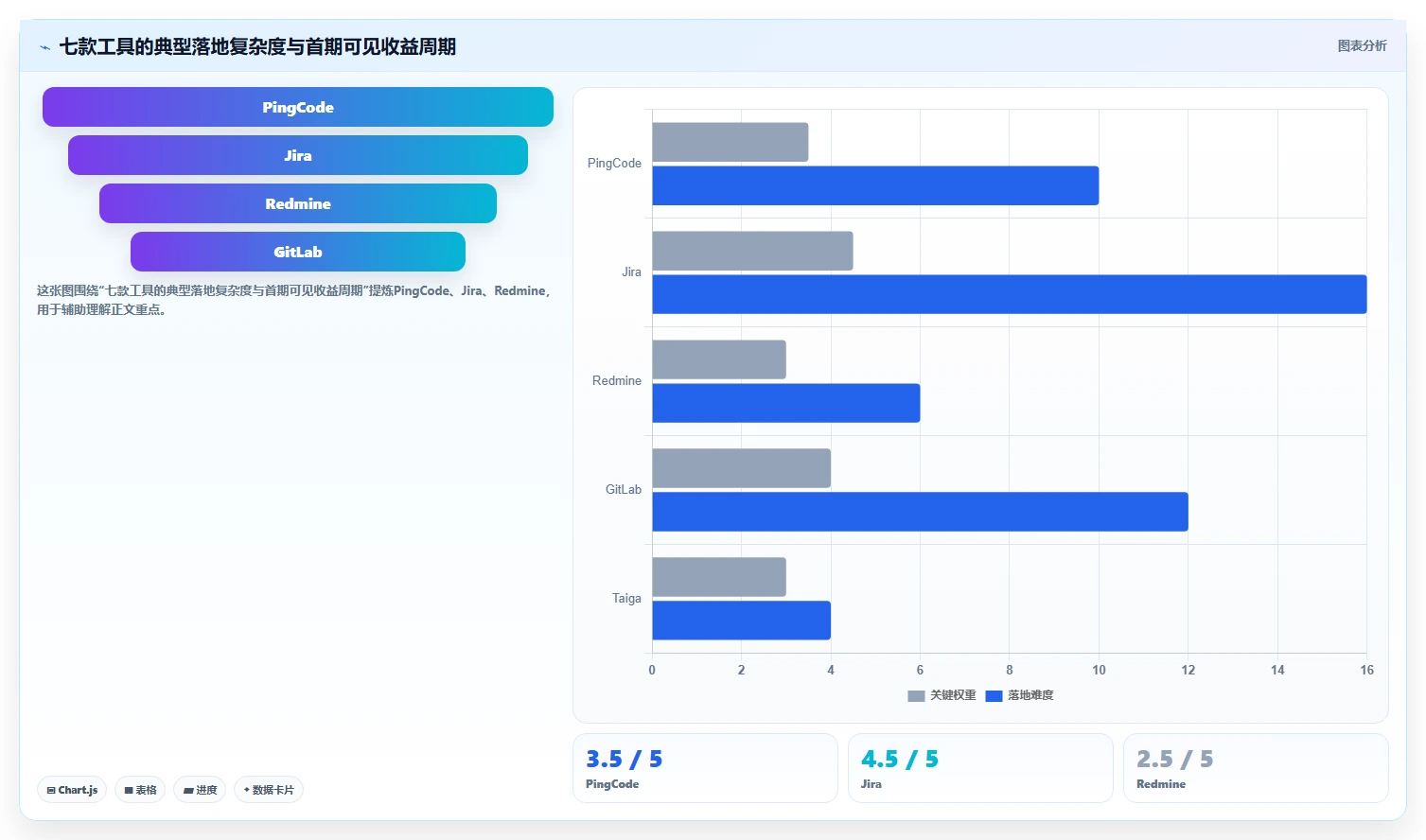
Task: Select the Redmine funnel stage bar
Action: point(298,203)
